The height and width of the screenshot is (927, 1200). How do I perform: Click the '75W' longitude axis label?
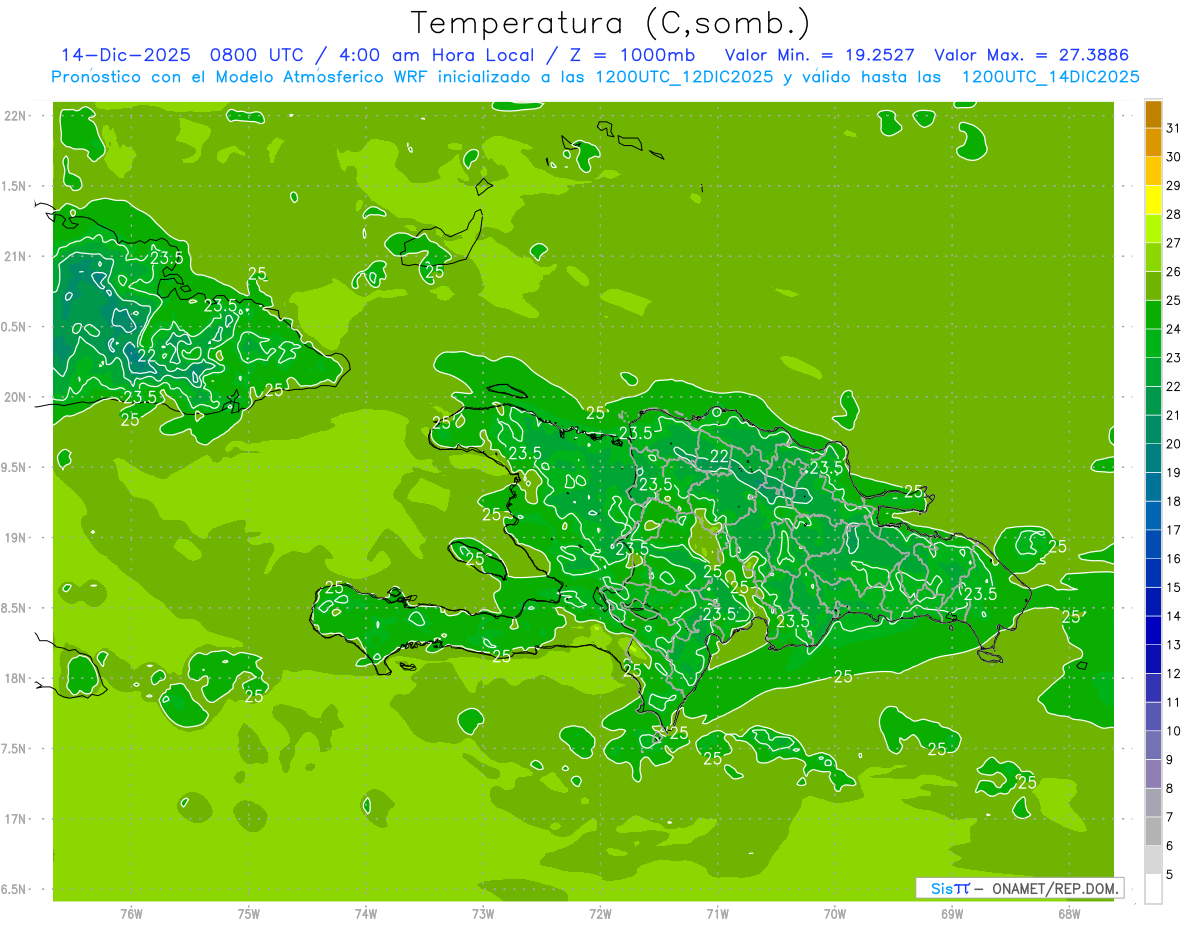(x=249, y=914)
